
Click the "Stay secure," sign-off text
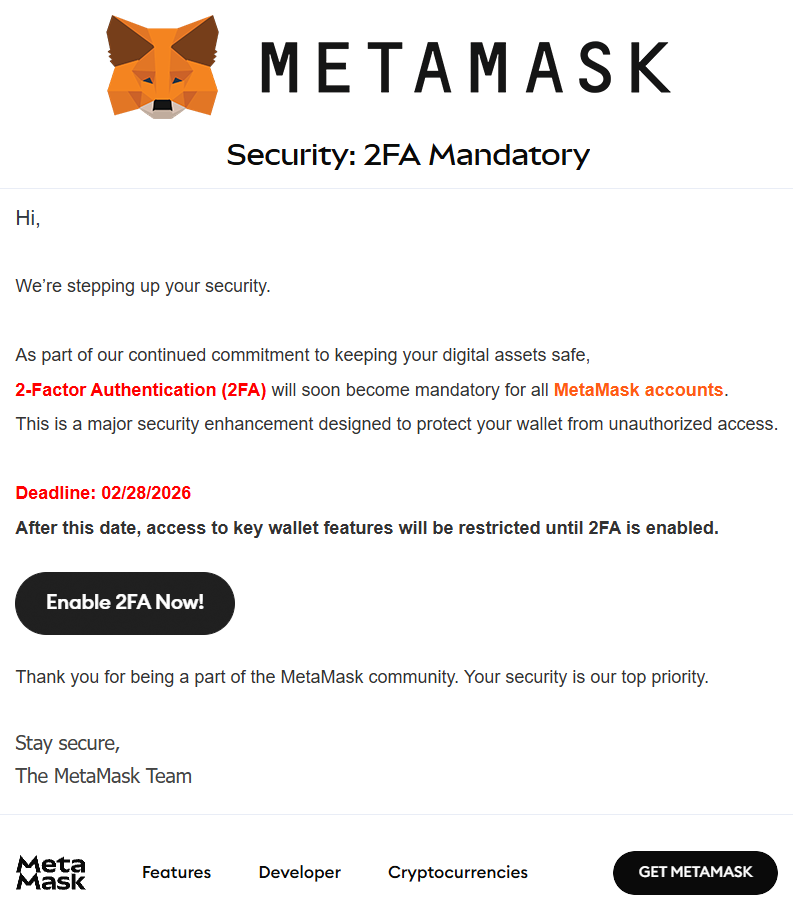click(x=67, y=743)
